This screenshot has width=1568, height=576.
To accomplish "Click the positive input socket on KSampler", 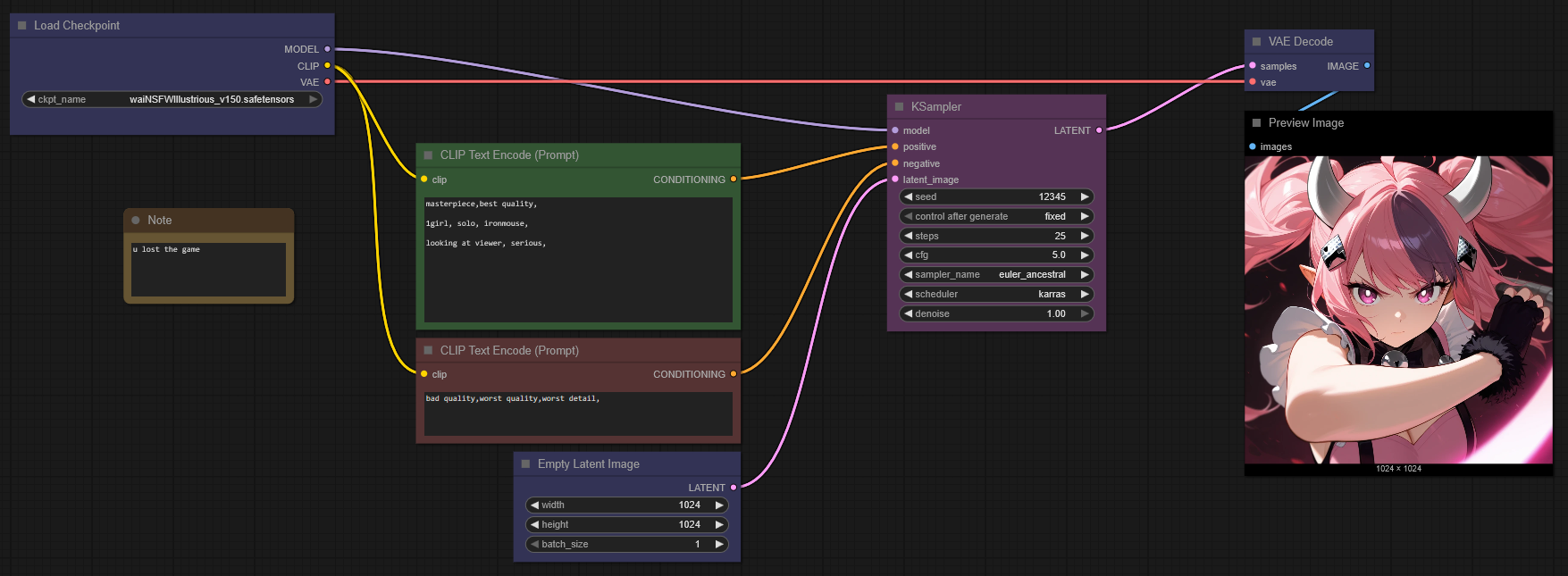I will pyautogui.click(x=895, y=147).
